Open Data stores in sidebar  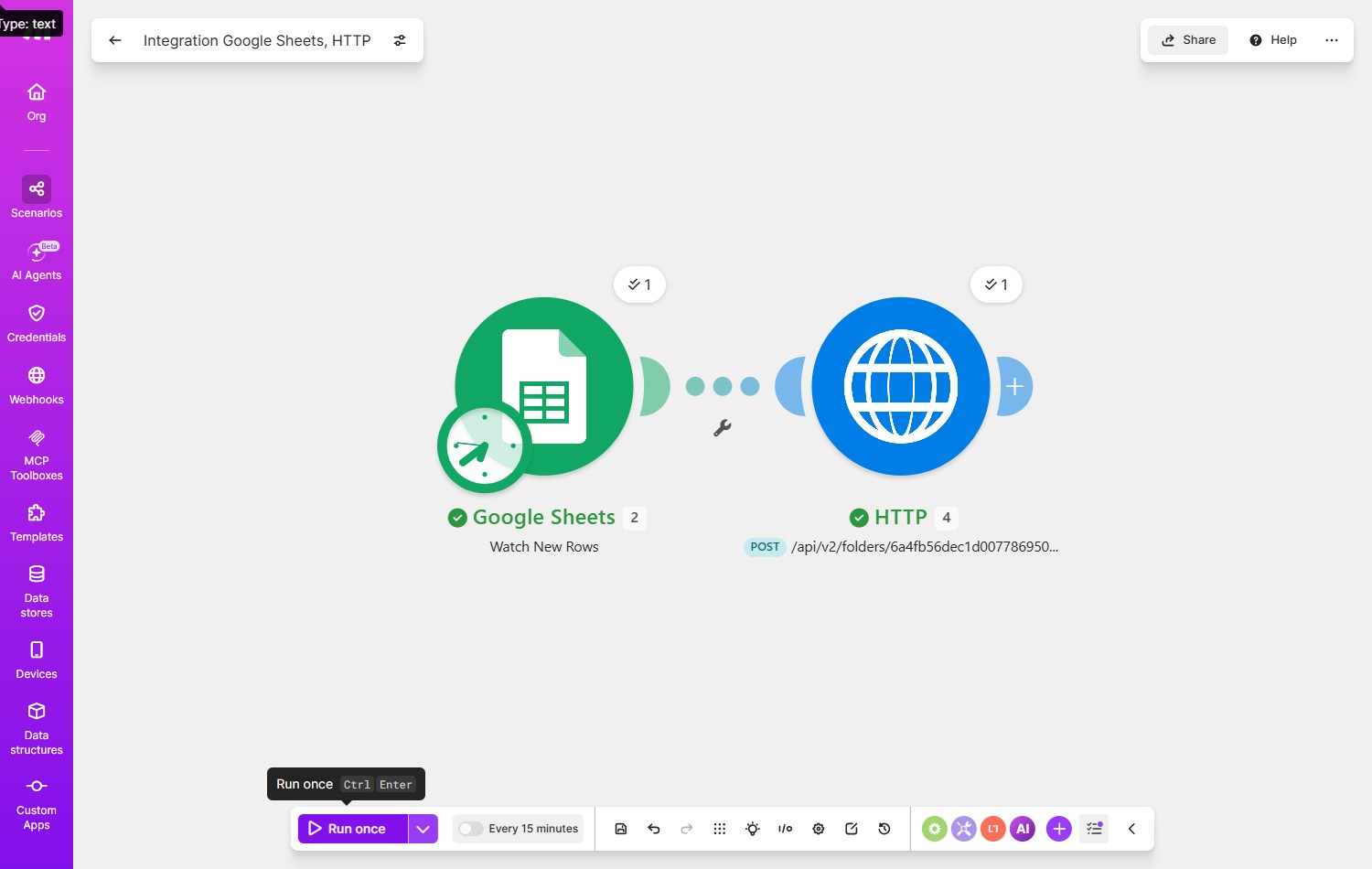(37, 591)
